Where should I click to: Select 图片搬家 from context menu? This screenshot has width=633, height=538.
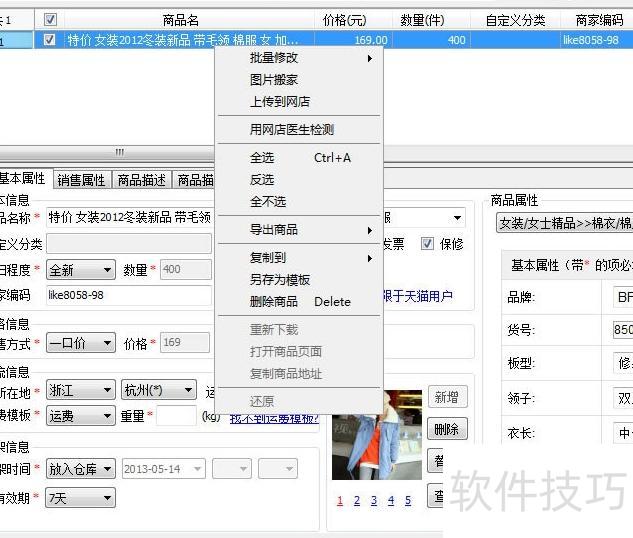pyautogui.click(x=274, y=80)
